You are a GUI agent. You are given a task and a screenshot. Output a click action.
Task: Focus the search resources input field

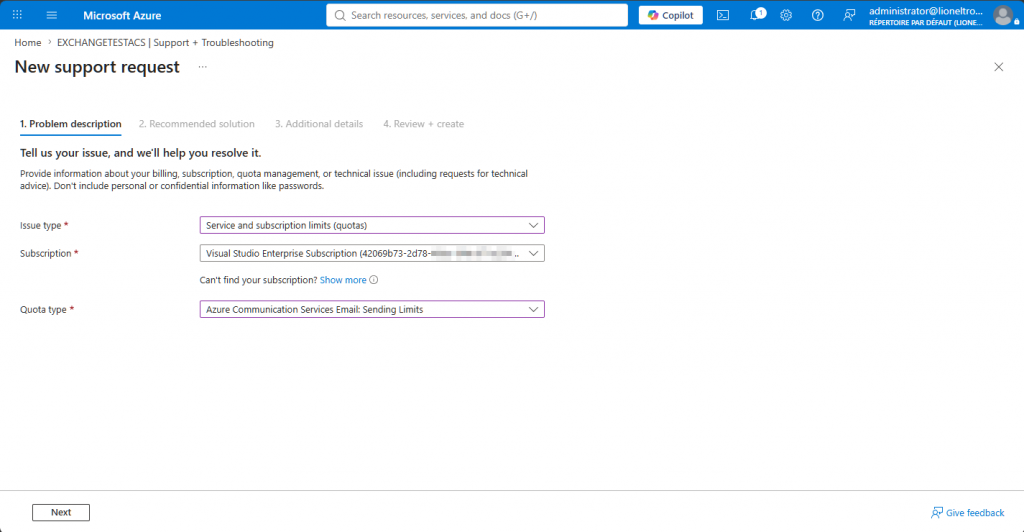[477, 15]
